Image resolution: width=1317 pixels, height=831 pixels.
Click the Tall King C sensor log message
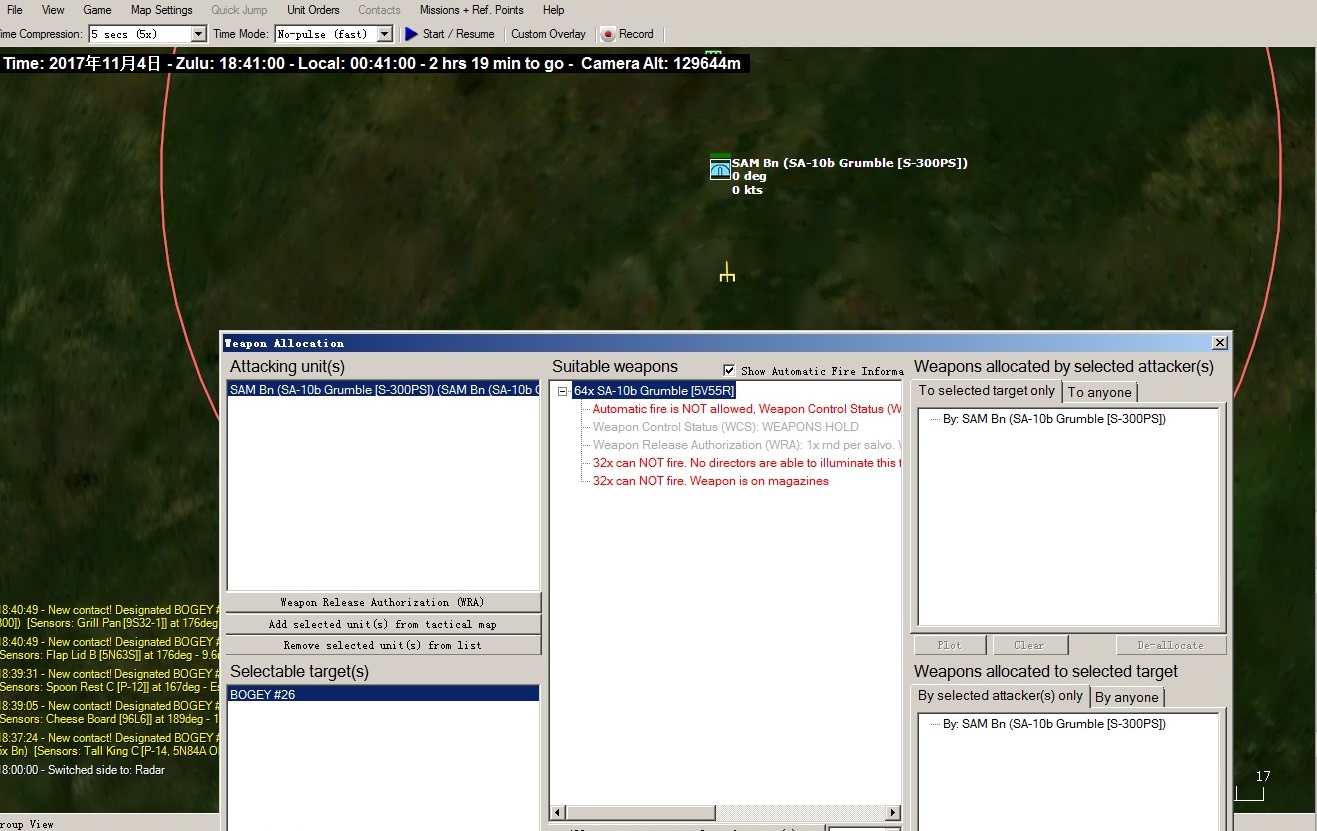(x=110, y=745)
